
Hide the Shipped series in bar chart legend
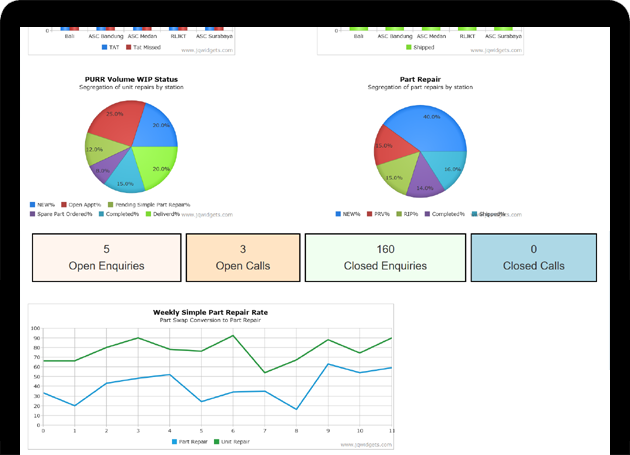click(x=422, y=47)
